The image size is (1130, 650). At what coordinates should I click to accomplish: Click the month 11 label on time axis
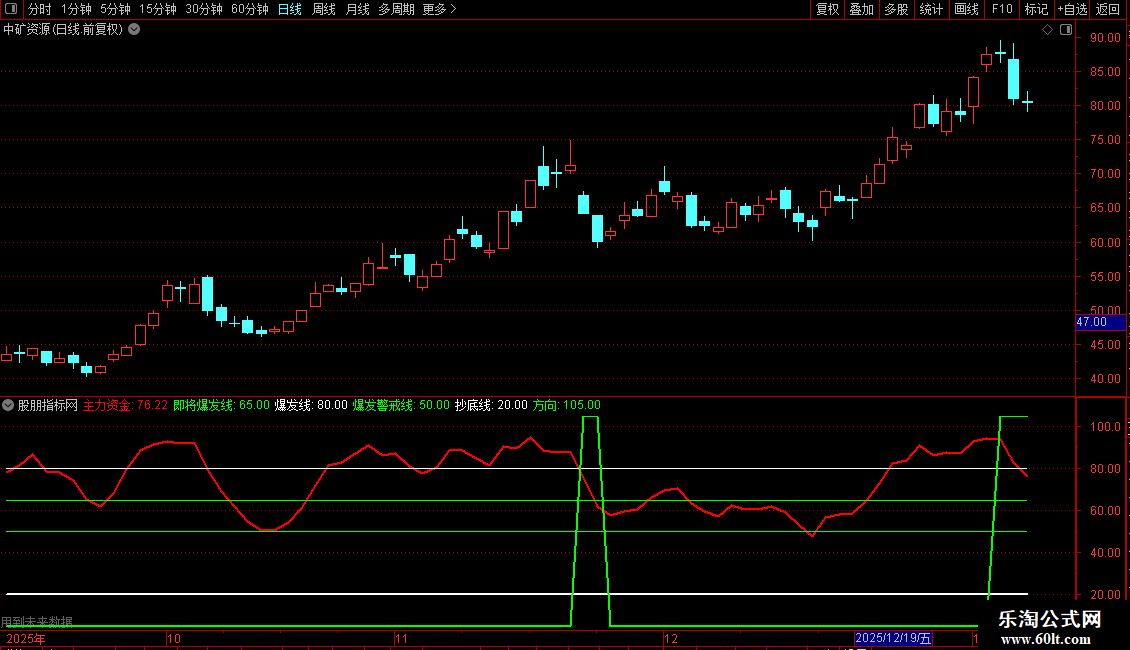click(401, 638)
